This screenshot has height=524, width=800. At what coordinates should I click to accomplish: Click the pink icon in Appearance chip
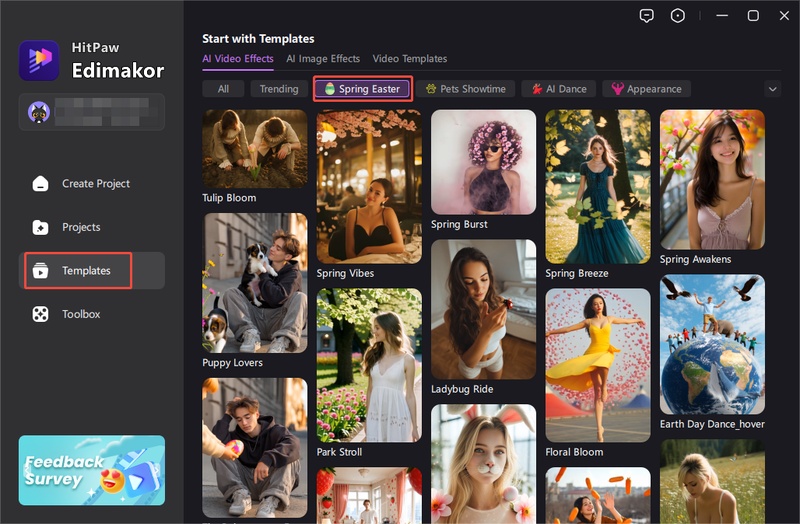(618, 89)
